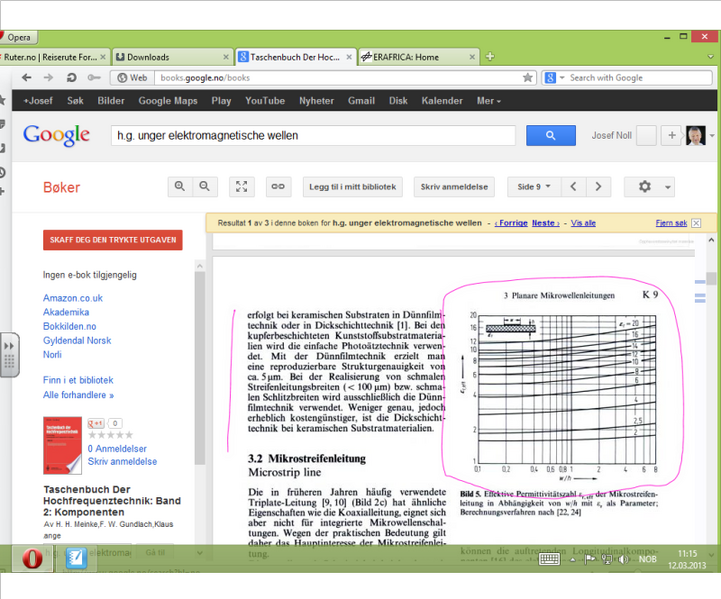This screenshot has height=599, width=721.
Task: Open Action Center flag tray icon
Action: (x=590, y=559)
